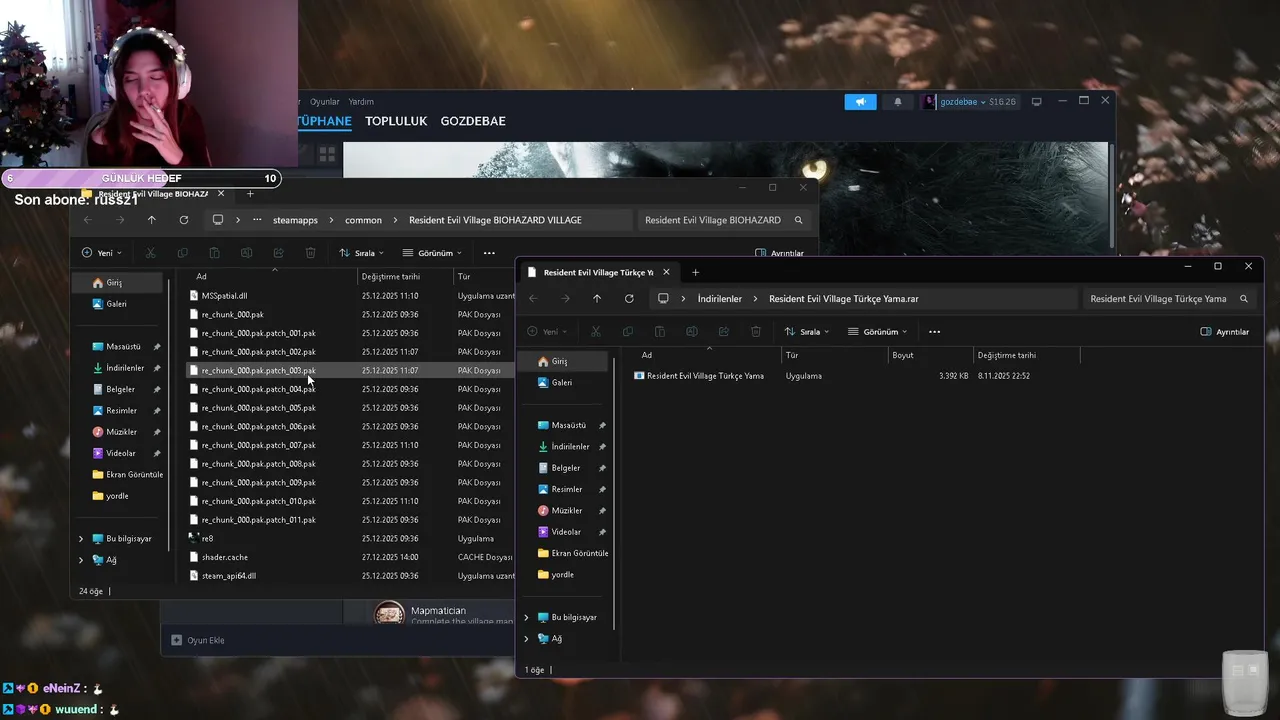
Task: Click common breadcrumb in address bar
Action: pyautogui.click(x=363, y=220)
